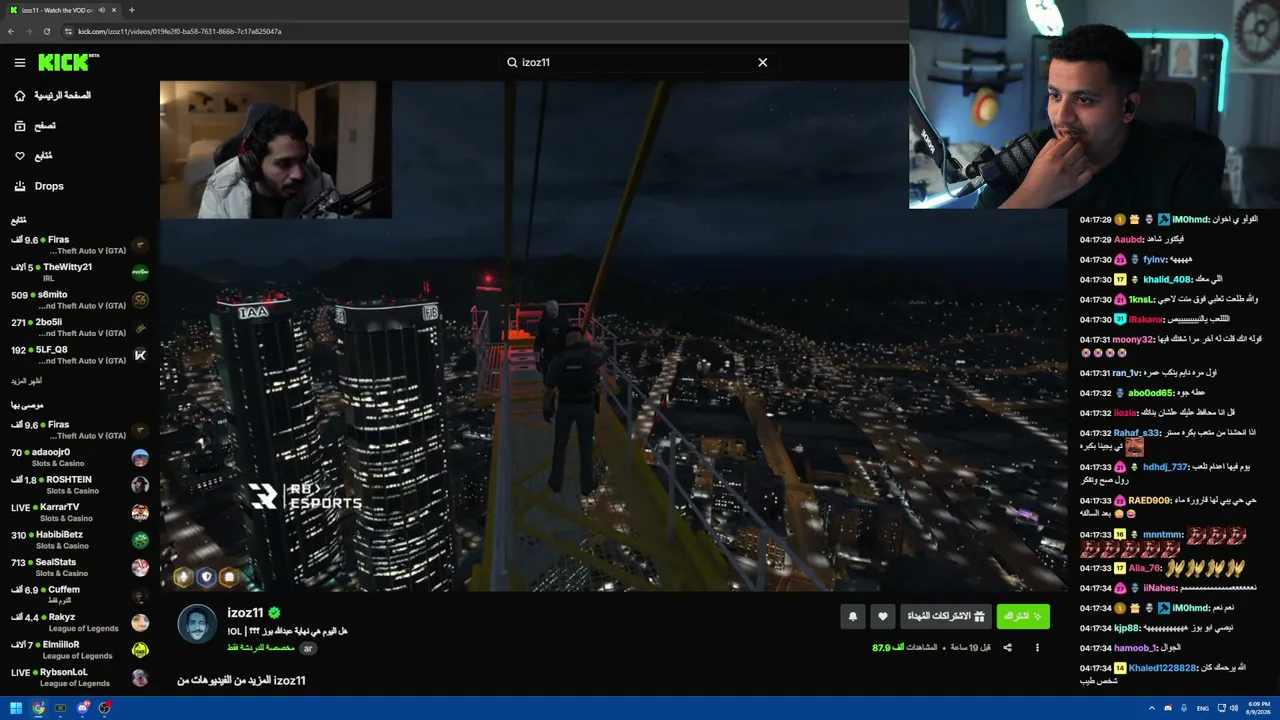Click the izoz11 profile avatar below video
This screenshot has width=1280, height=720.
click(x=197, y=625)
